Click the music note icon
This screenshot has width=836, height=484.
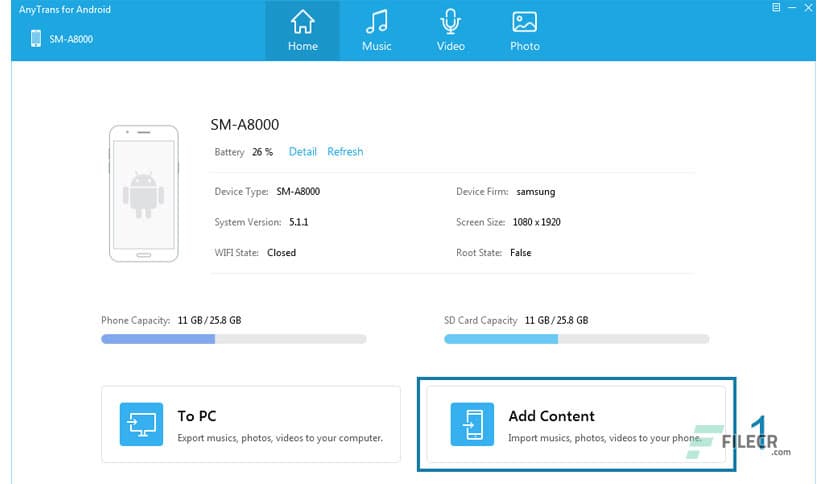click(x=376, y=22)
